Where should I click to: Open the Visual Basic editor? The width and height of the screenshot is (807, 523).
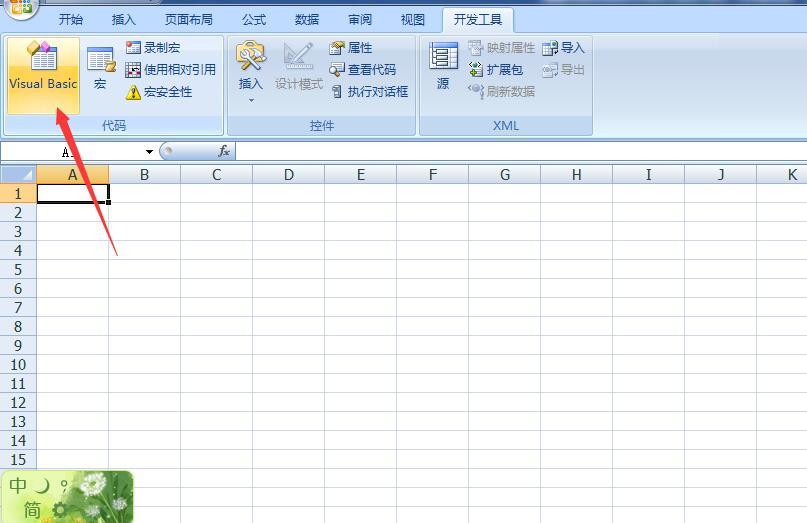point(43,76)
